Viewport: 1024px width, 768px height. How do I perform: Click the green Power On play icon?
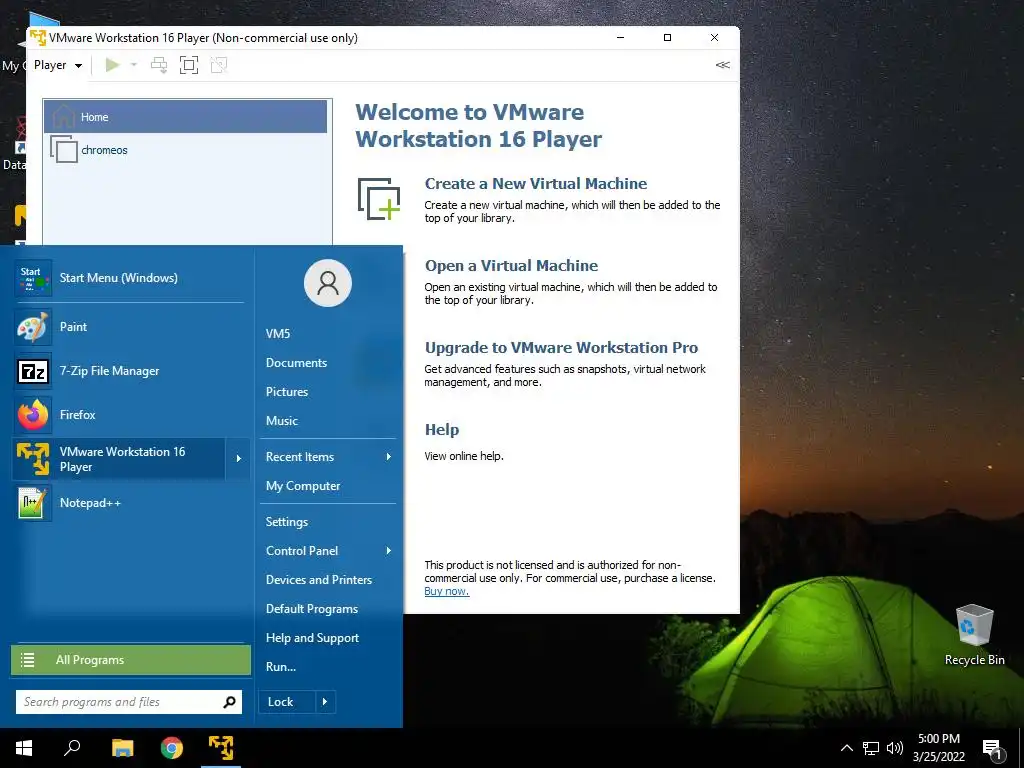pyautogui.click(x=112, y=65)
